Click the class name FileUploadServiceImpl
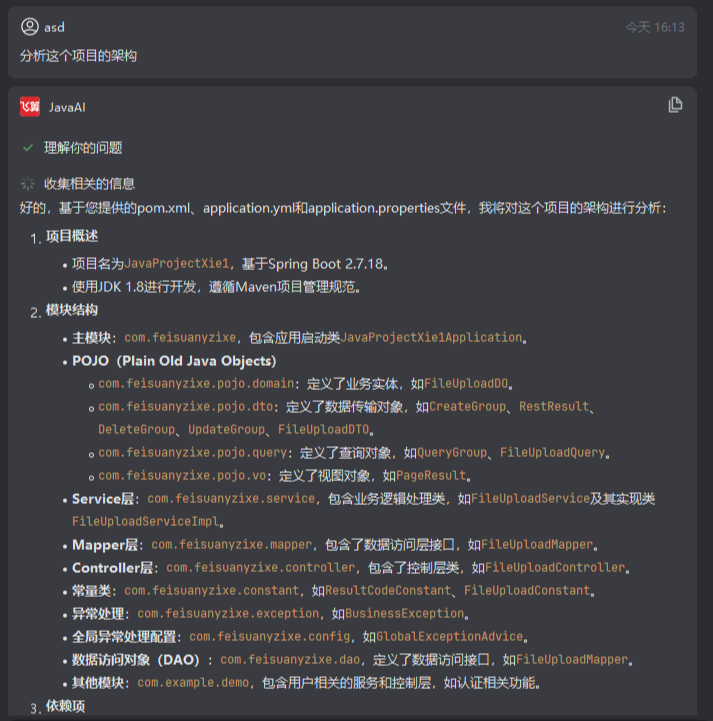 coord(145,521)
